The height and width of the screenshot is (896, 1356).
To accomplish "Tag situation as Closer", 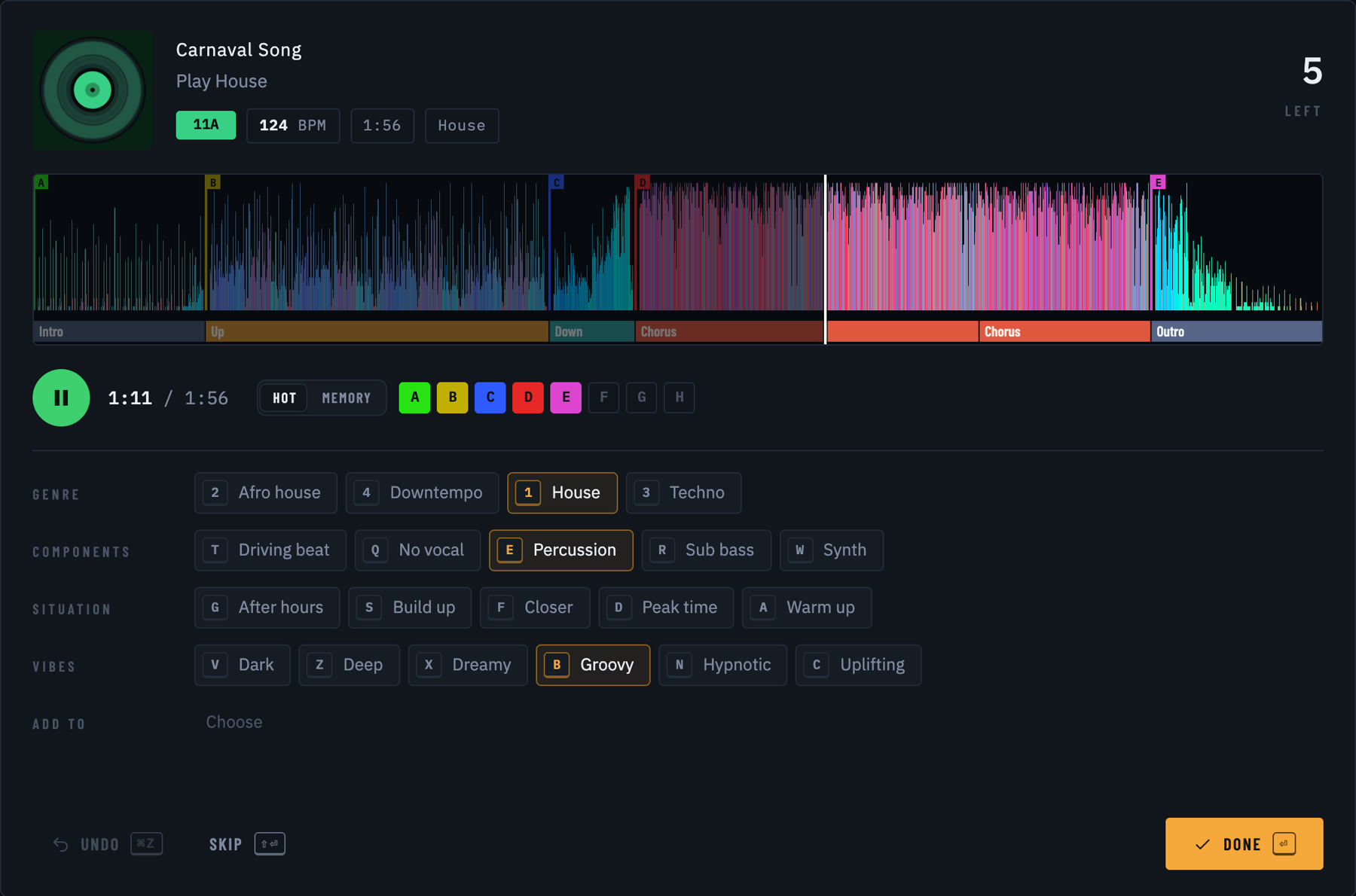I will (x=535, y=608).
